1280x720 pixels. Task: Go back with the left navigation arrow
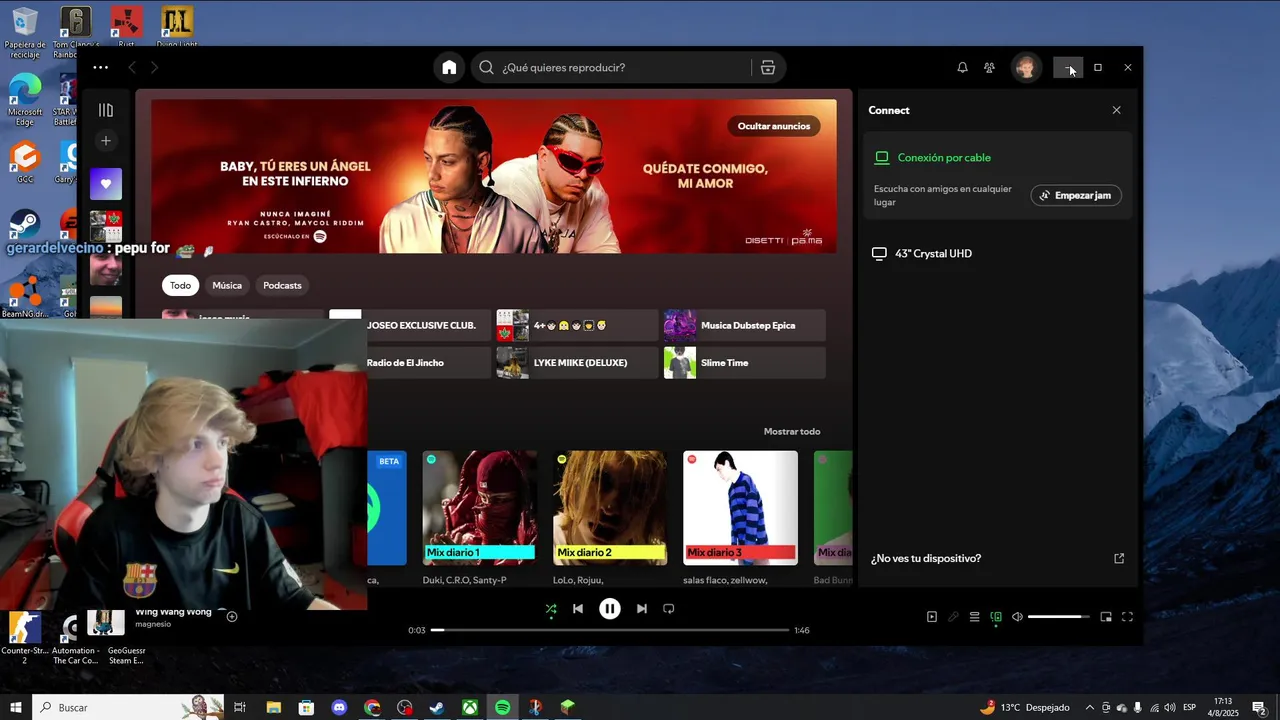point(132,67)
